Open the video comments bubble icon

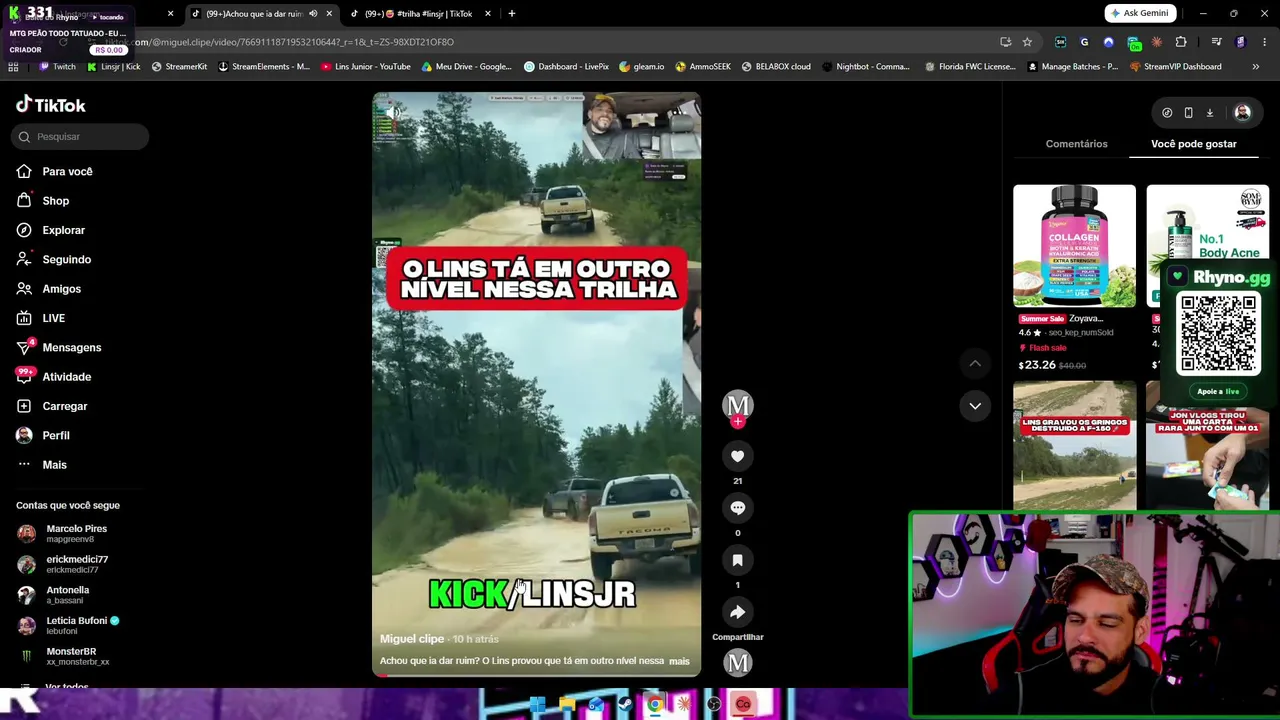click(738, 508)
